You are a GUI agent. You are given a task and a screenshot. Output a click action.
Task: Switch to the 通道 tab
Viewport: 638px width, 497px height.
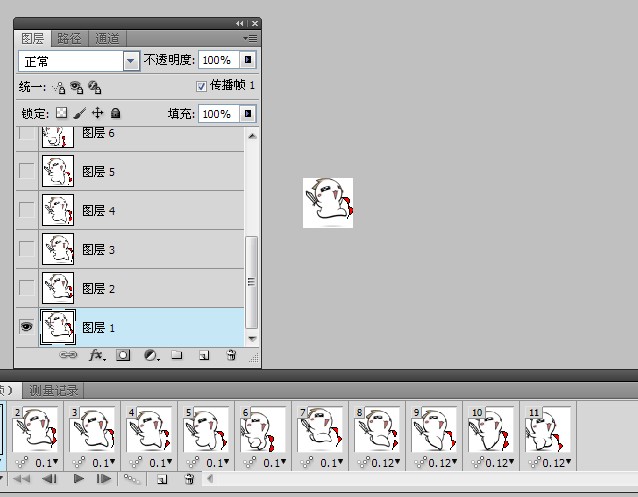[107, 39]
